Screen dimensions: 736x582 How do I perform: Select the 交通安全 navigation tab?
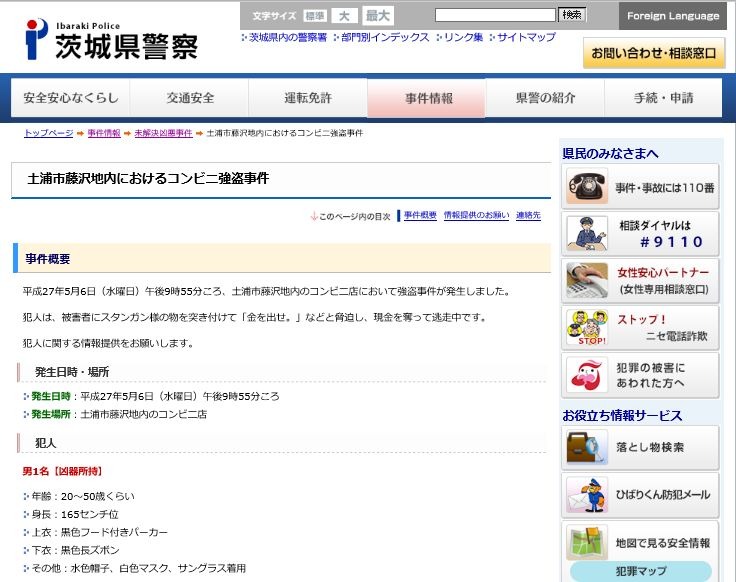189,99
